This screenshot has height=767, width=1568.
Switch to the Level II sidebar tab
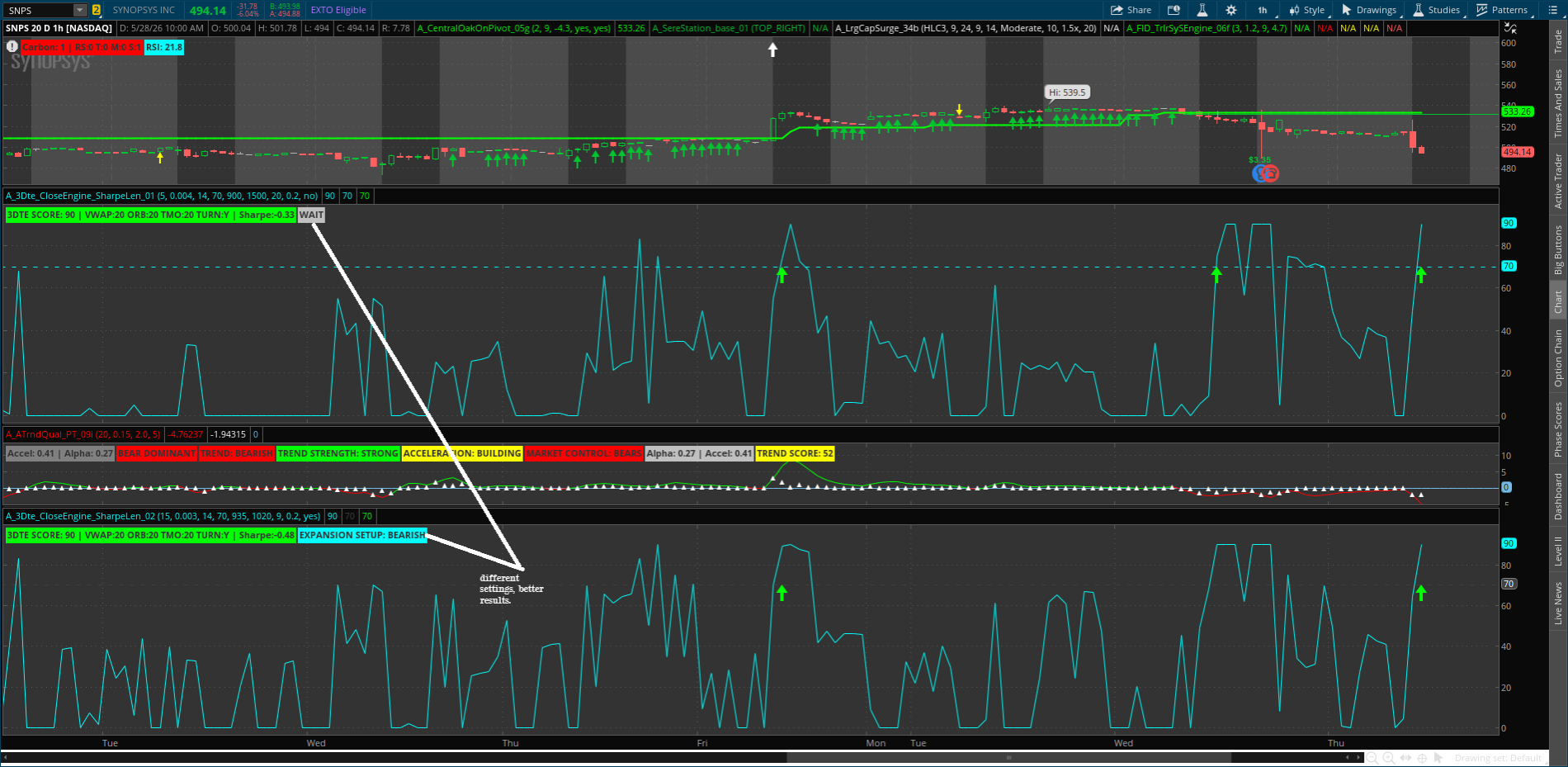(x=1558, y=551)
